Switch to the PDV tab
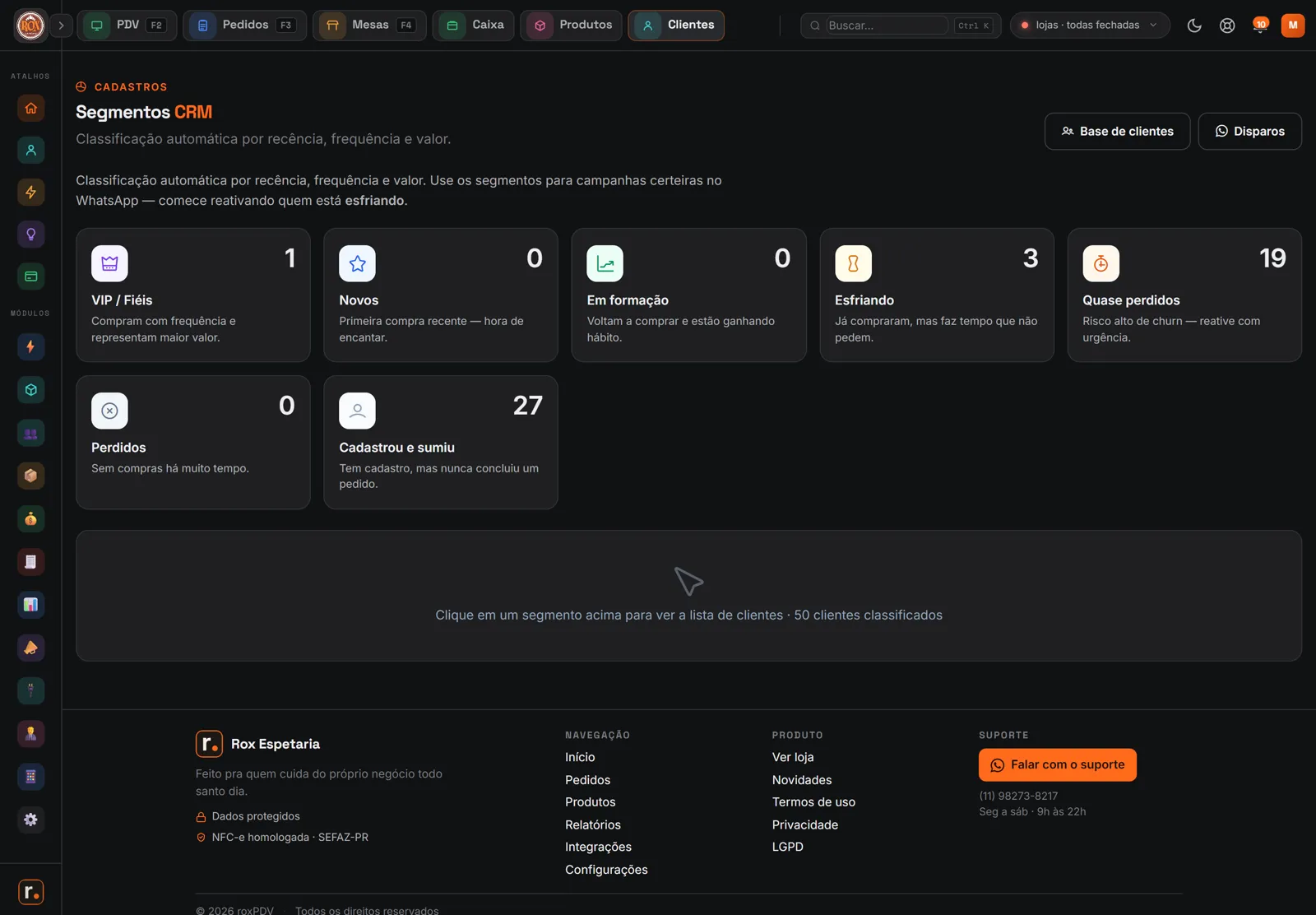This screenshot has height=915, width=1316. click(127, 26)
